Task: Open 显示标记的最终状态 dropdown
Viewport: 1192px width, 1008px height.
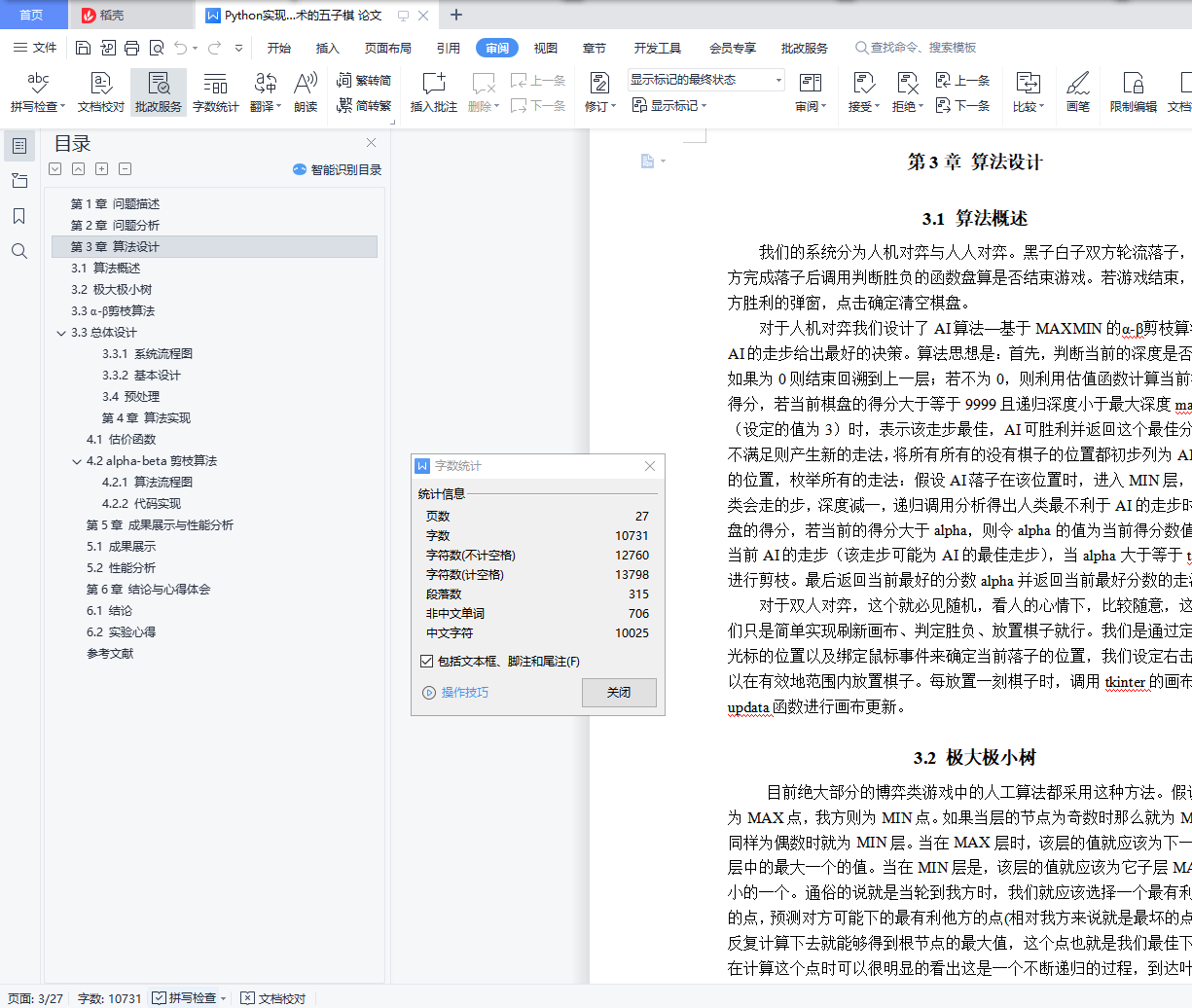Action: (705, 80)
